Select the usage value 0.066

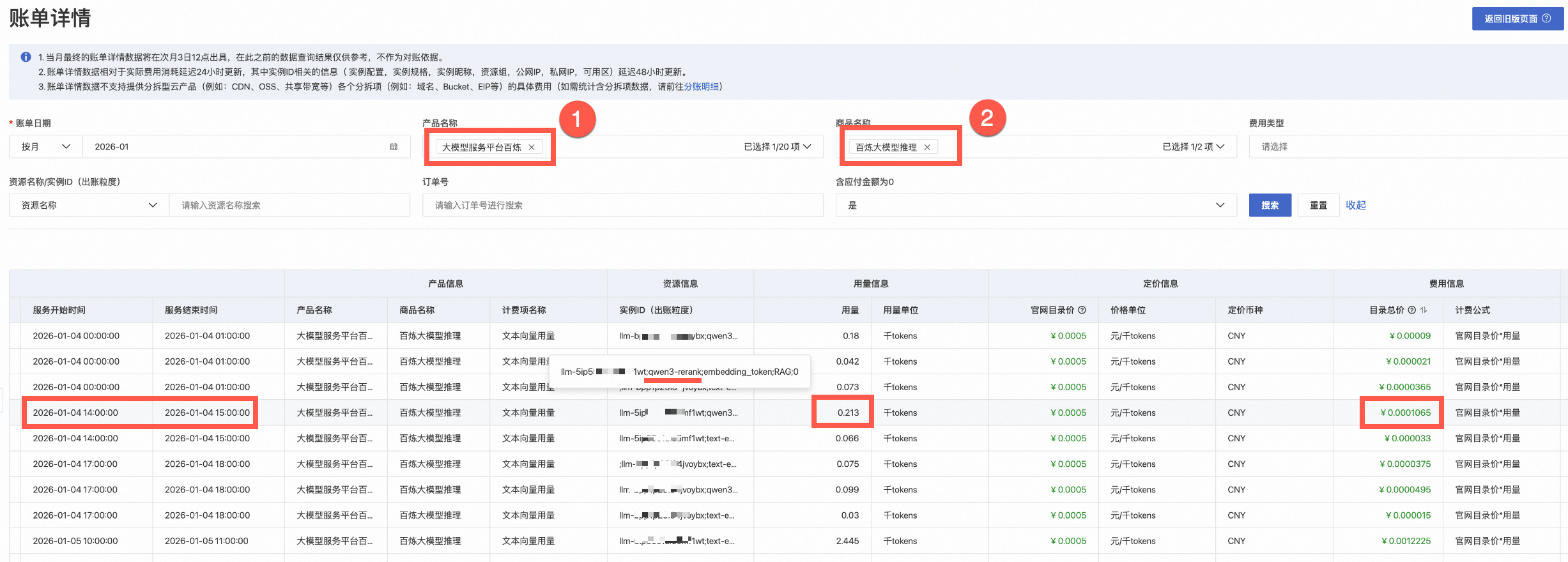pos(847,438)
